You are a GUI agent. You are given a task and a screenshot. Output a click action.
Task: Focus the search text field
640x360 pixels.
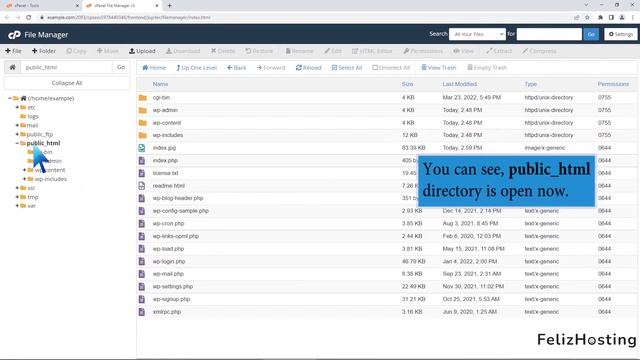[x=549, y=34]
